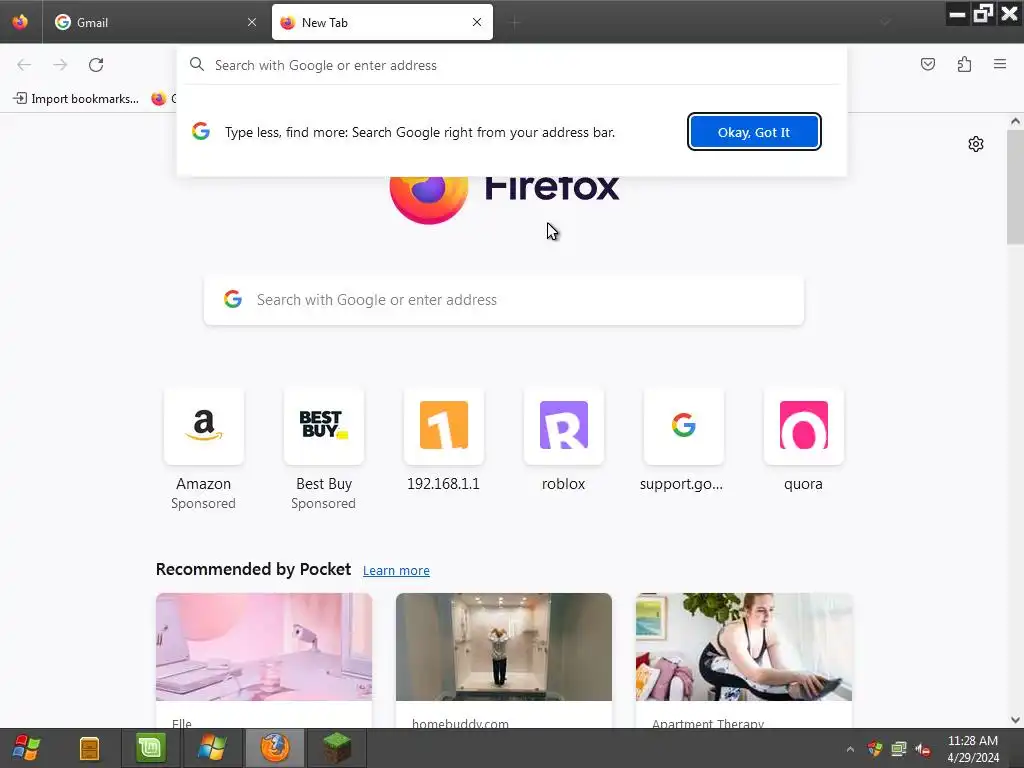Click Import bookmarks in bookmarks toolbar
The width and height of the screenshot is (1024, 768).
pyautogui.click(x=76, y=99)
